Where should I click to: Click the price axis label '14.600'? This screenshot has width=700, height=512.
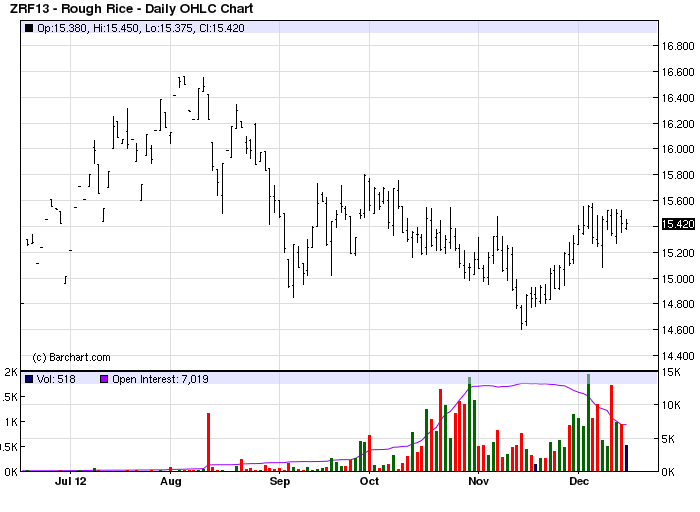(x=678, y=330)
